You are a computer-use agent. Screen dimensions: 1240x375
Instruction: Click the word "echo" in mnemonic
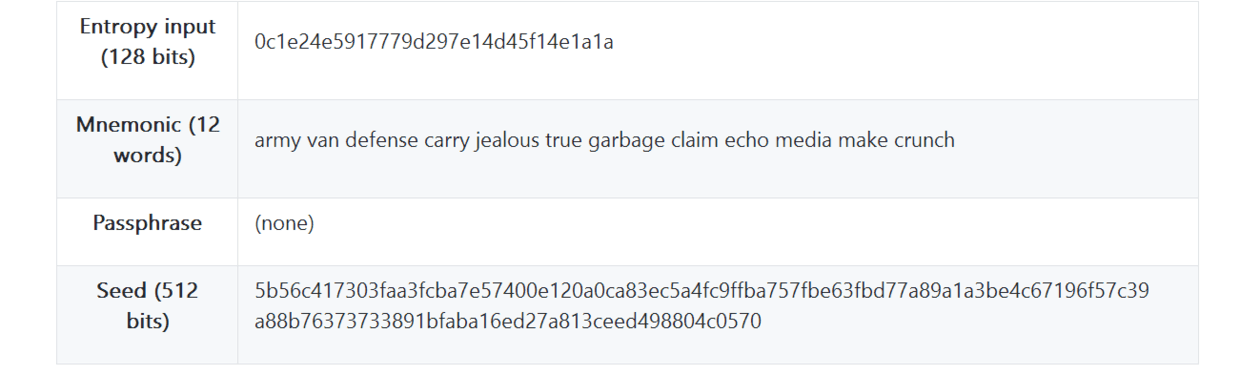pos(745,140)
